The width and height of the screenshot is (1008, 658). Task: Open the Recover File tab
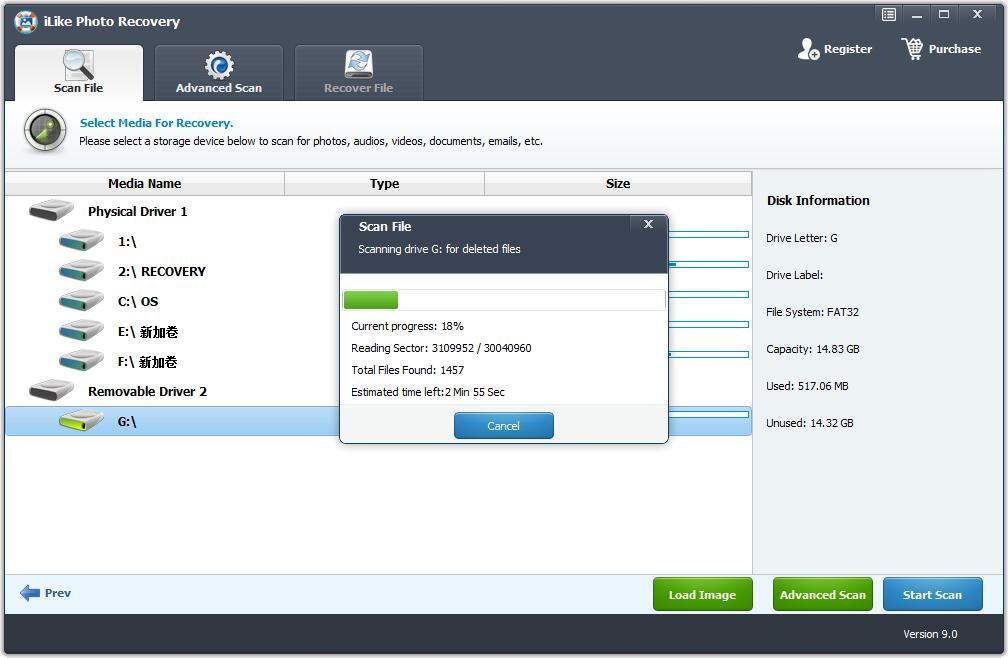(358, 73)
